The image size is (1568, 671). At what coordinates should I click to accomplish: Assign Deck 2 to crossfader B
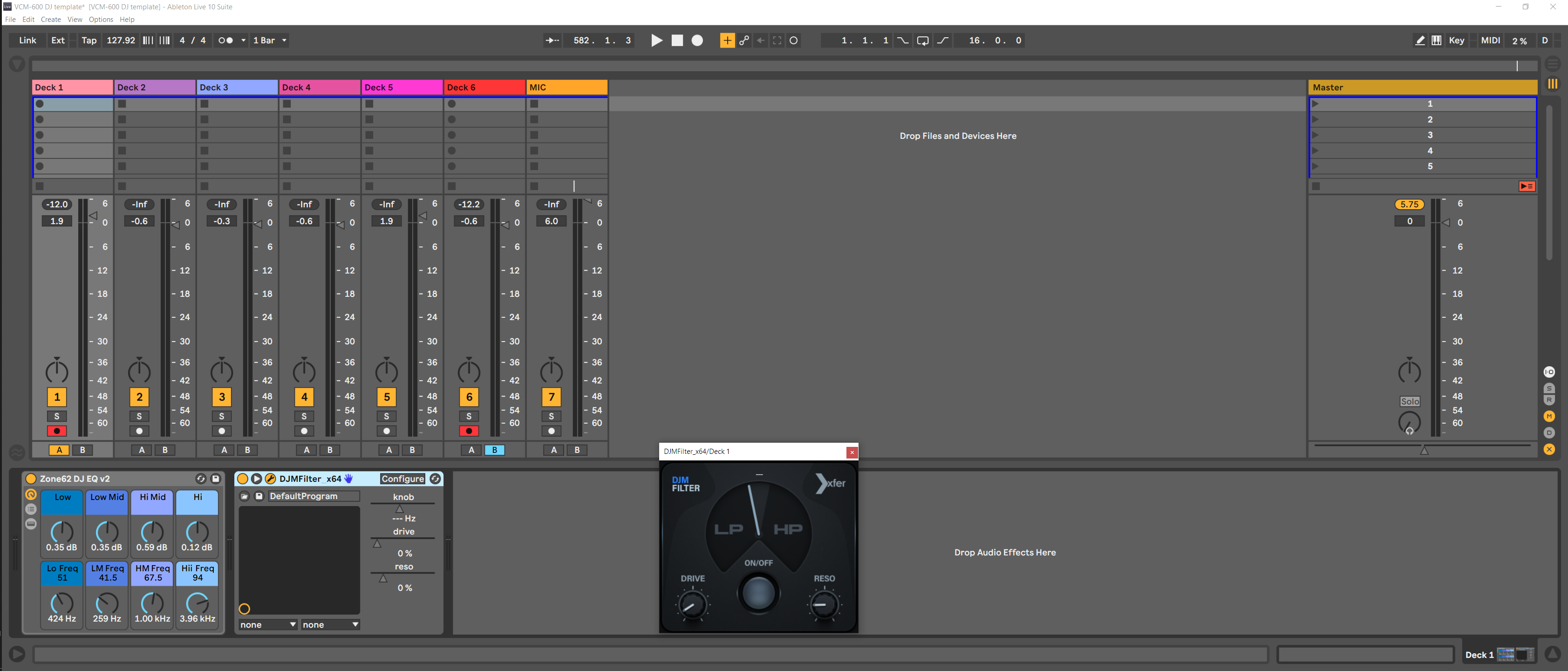tap(165, 450)
